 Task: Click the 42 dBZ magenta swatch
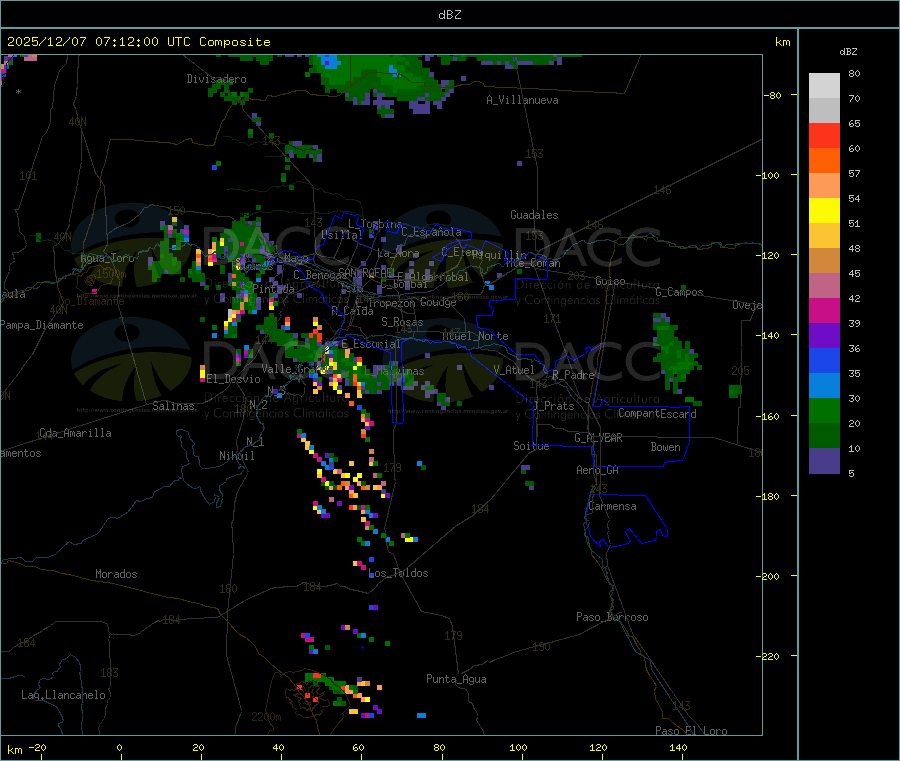click(824, 310)
